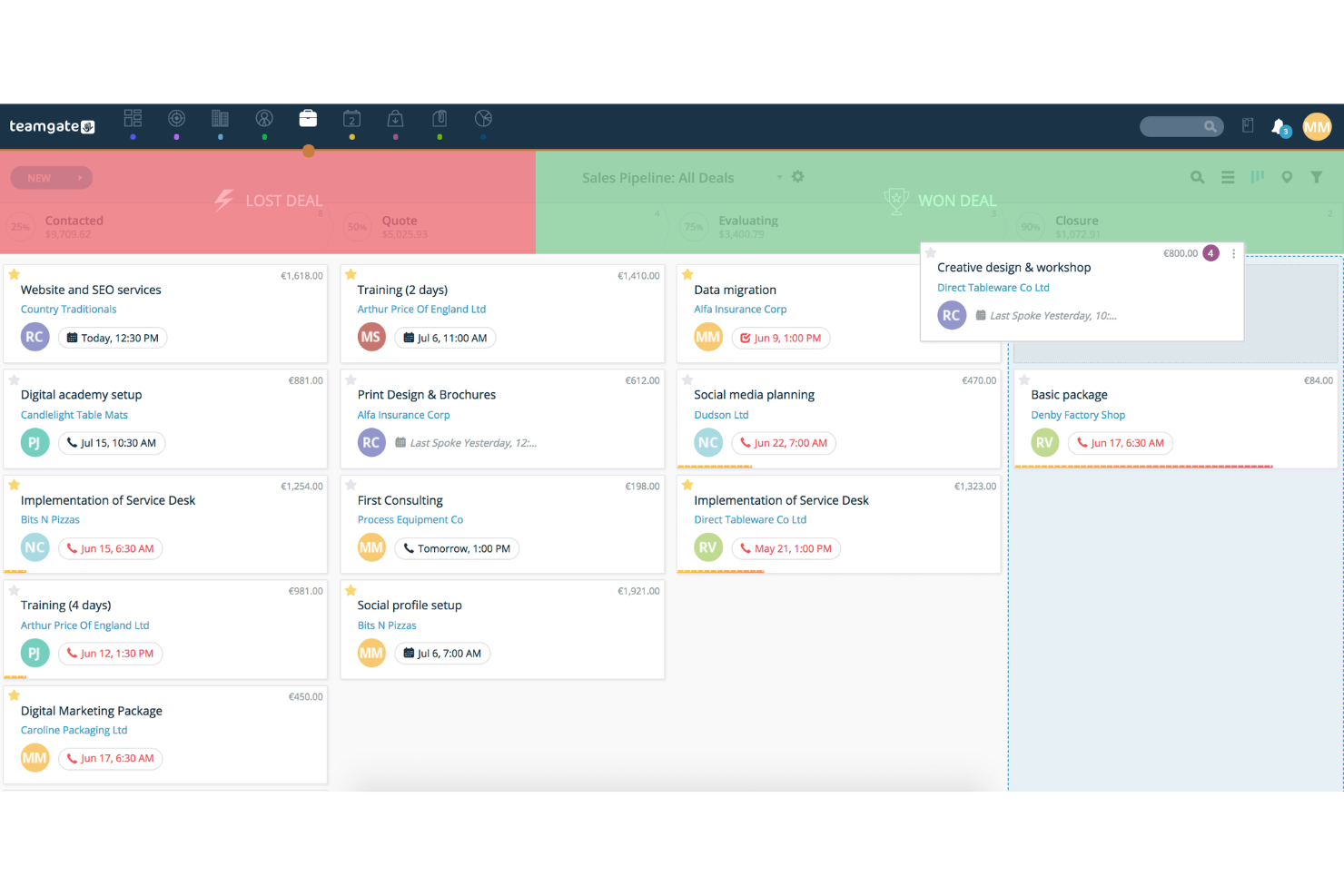The image size is (1344, 896).
Task: Open the pie chart insights icon
Action: point(483,118)
